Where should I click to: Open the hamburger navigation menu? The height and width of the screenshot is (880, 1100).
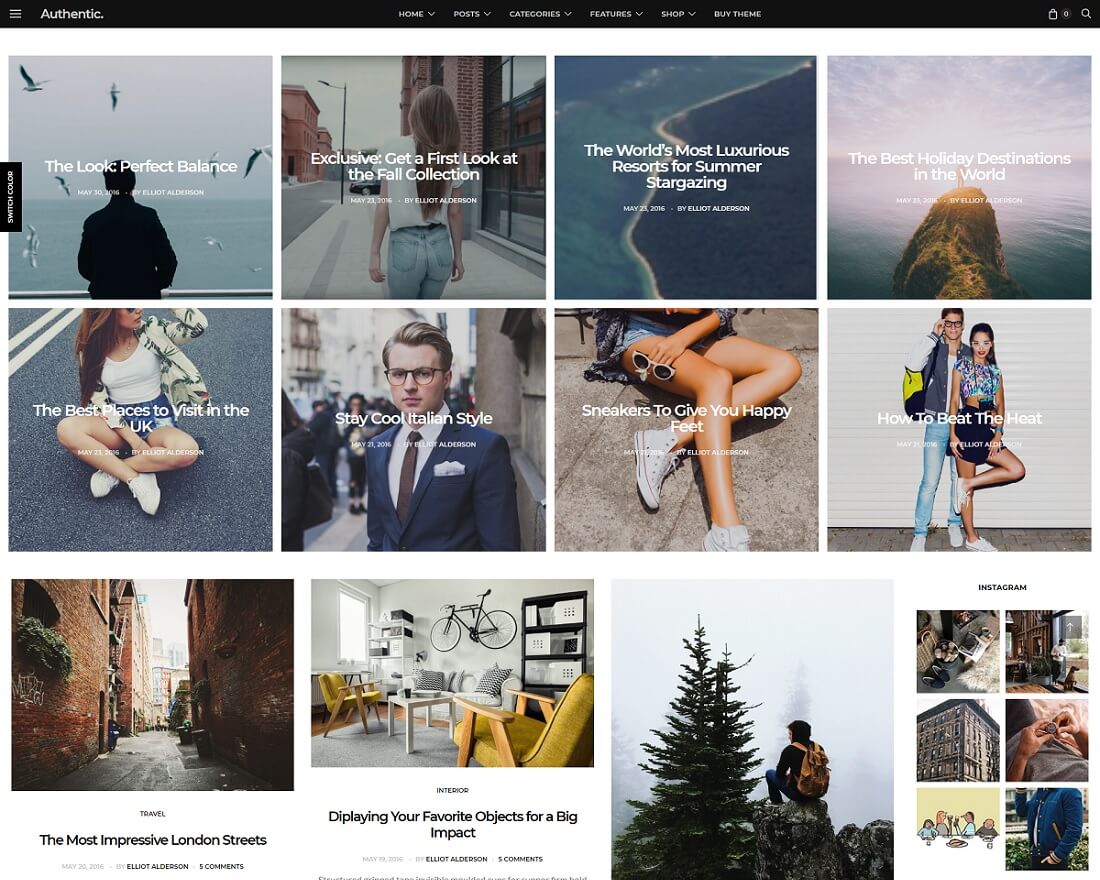click(x=15, y=14)
